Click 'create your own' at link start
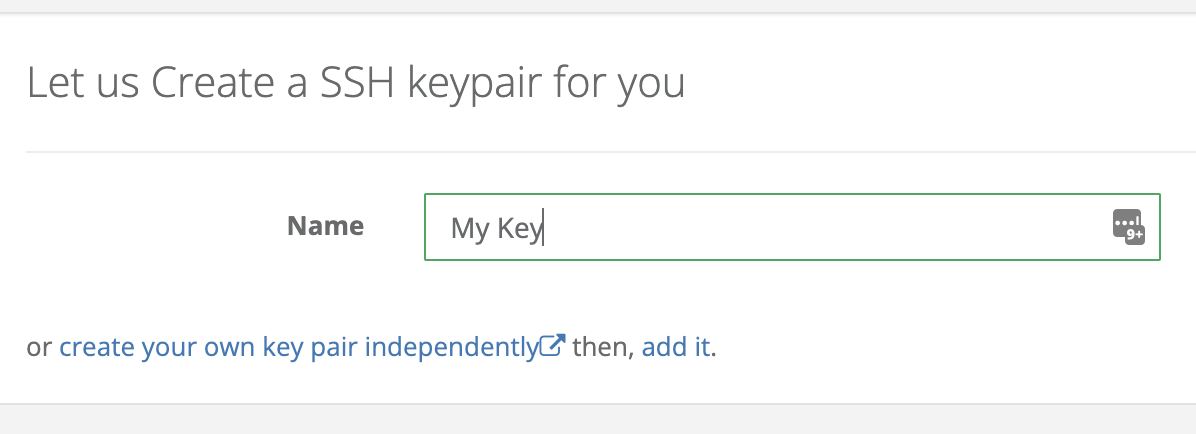The height and width of the screenshot is (434, 1196). (x=157, y=348)
